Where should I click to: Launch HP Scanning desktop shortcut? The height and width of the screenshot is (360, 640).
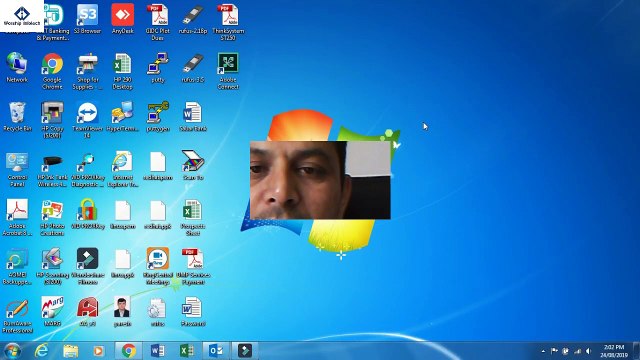(x=52, y=266)
